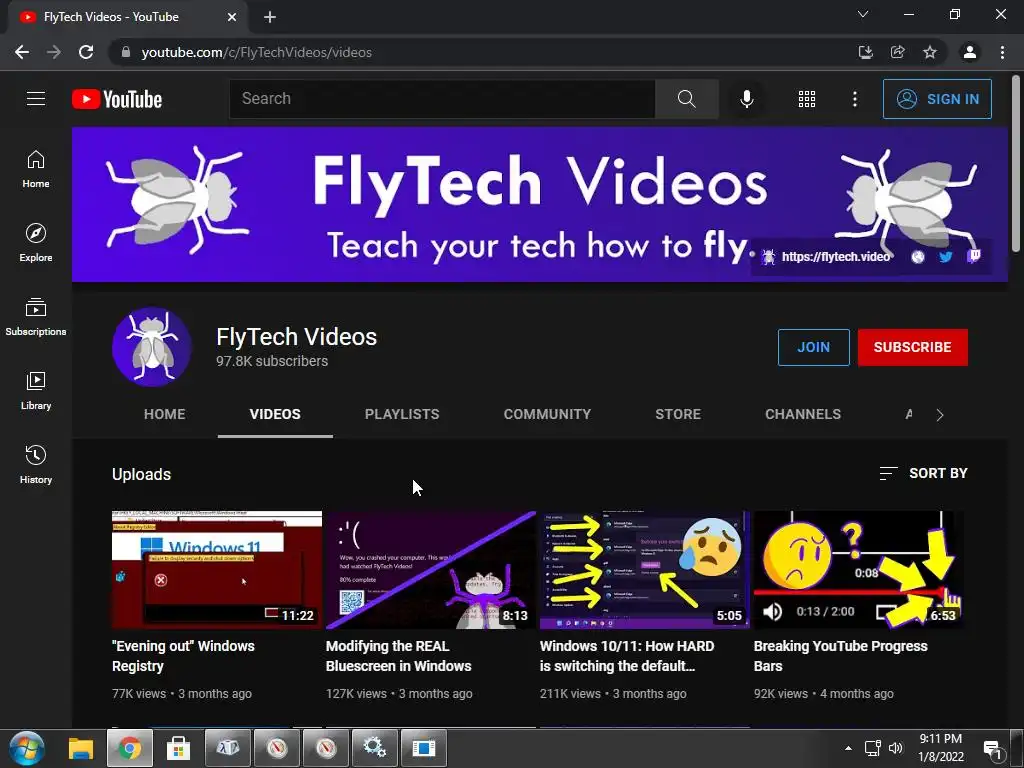1024x768 pixels.
Task: Open the YouTube hamburger guide menu
Action: tap(36, 99)
